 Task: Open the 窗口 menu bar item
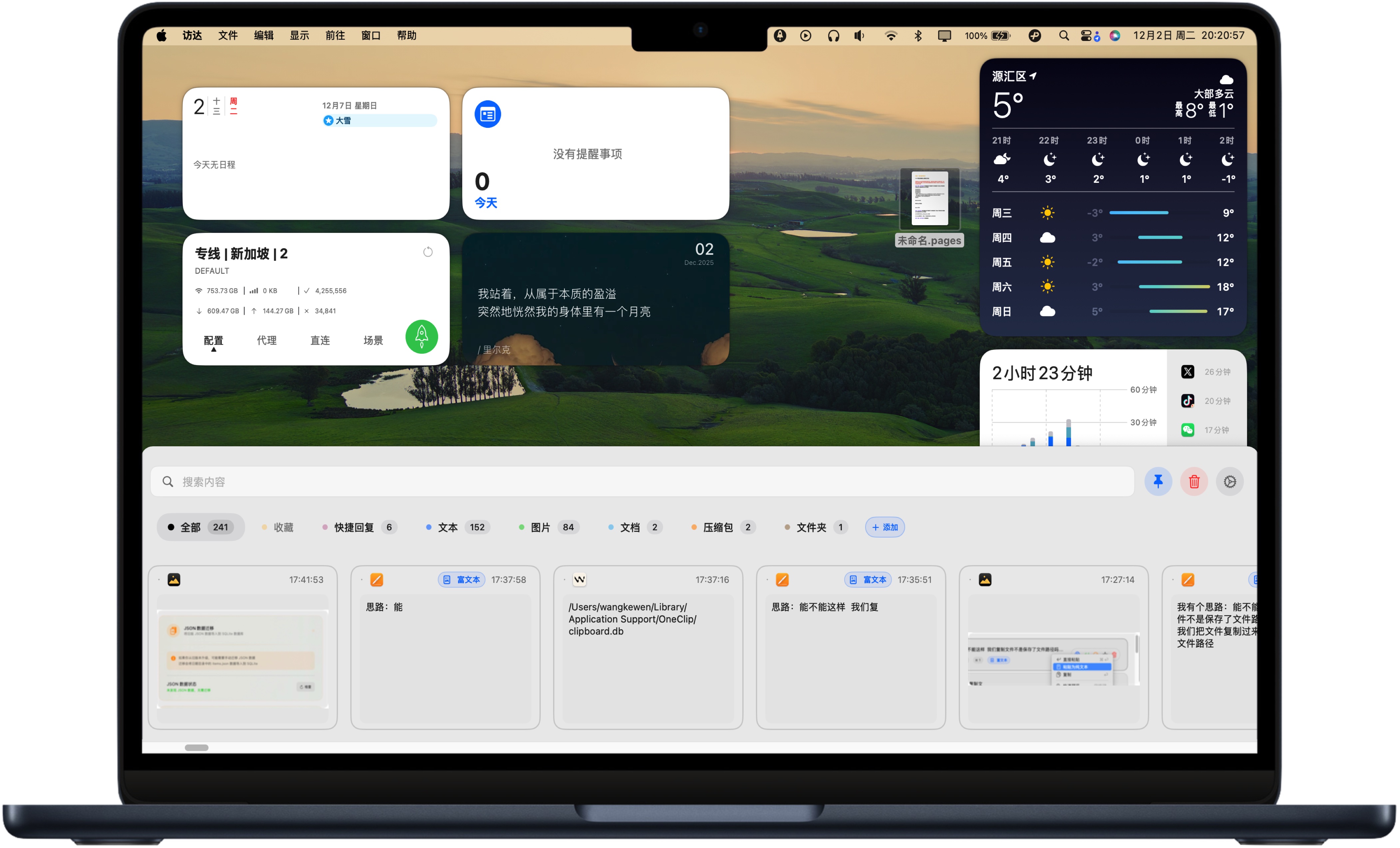pyautogui.click(x=370, y=35)
